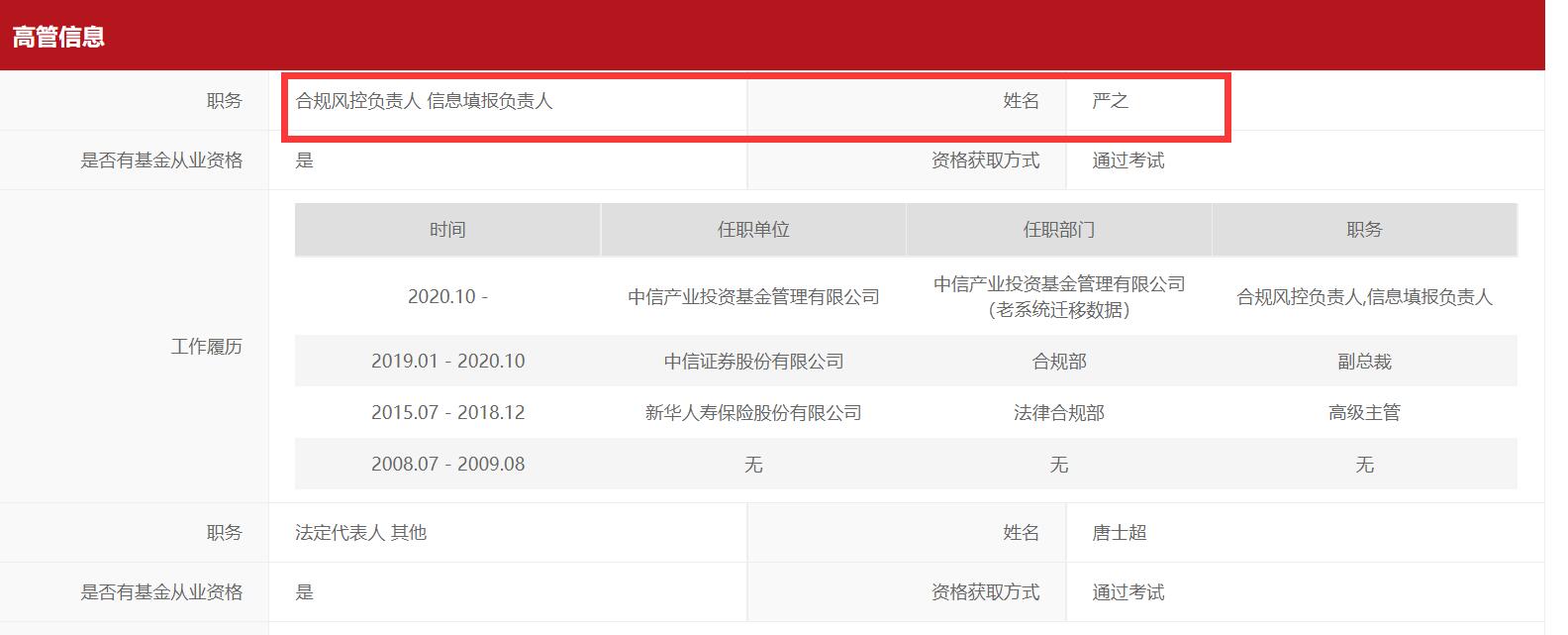Click the table cell 合规风控负责人,信息填报负责人
This screenshot has height=635, width=1568.
click(1365, 297)
